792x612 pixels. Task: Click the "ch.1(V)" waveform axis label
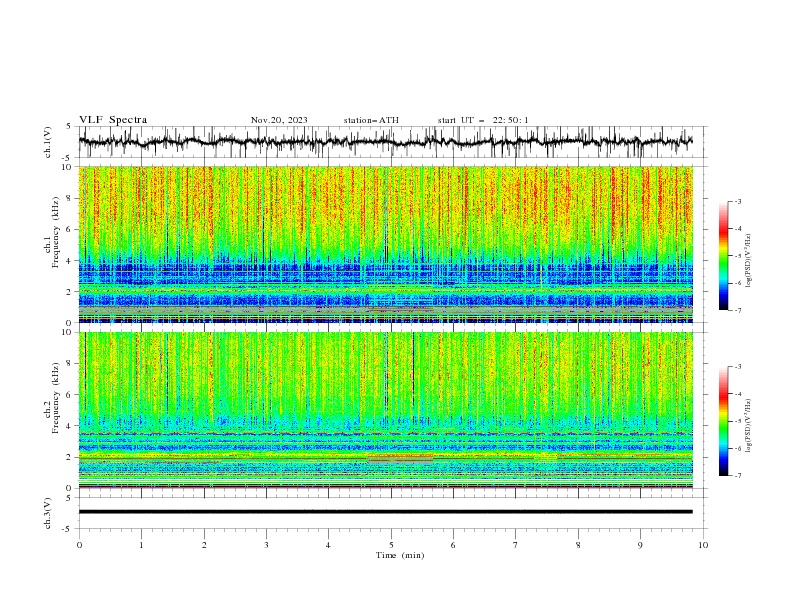click(x=48, y=142)
